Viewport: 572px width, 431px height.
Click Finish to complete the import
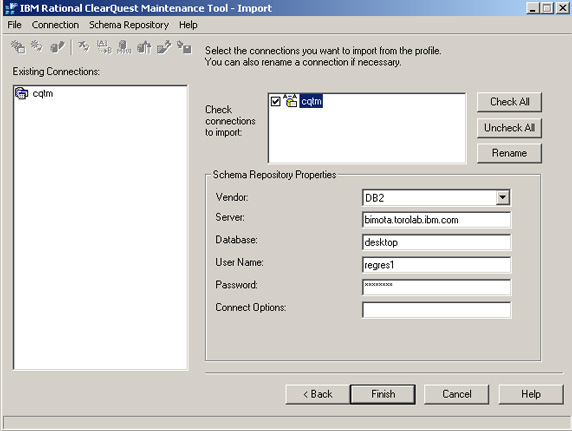pyautogui.click(x=383, y=394)
